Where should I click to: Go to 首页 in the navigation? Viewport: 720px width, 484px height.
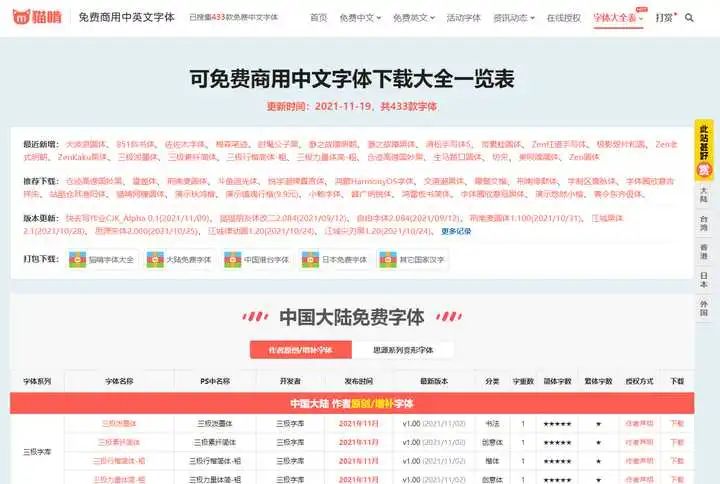[319, 18]
